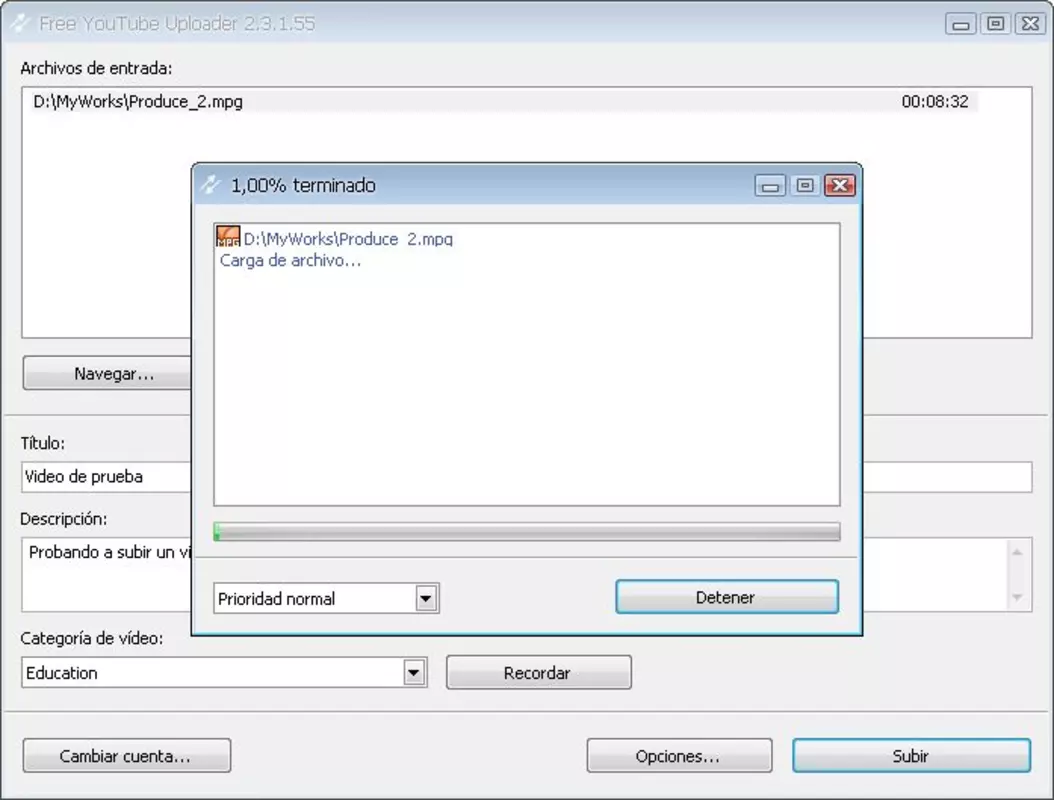The image size is (1054, 800).
Task: Stop the upload with Detener button
Action: (727, 597)
